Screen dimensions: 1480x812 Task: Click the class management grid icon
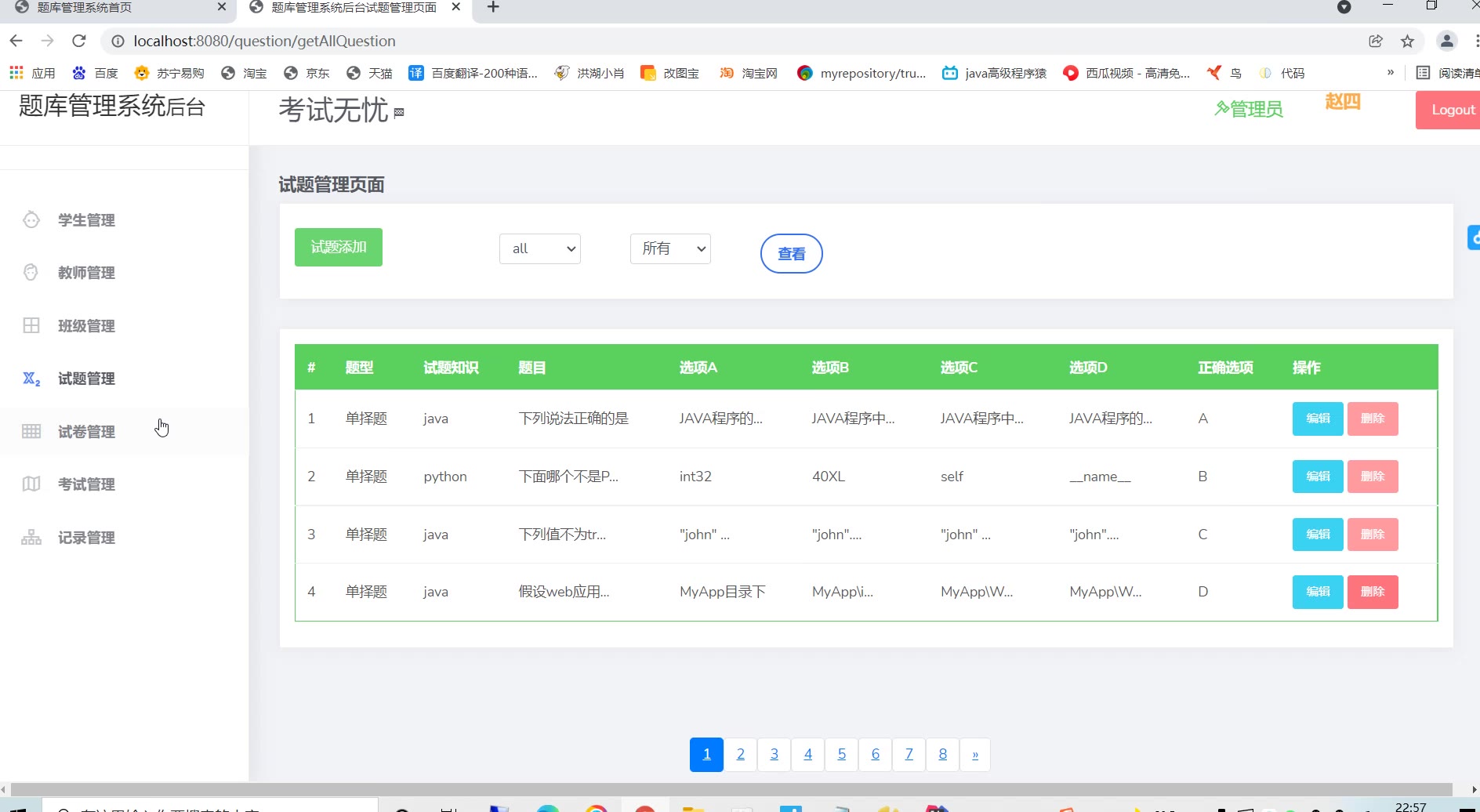coord(31,326)
